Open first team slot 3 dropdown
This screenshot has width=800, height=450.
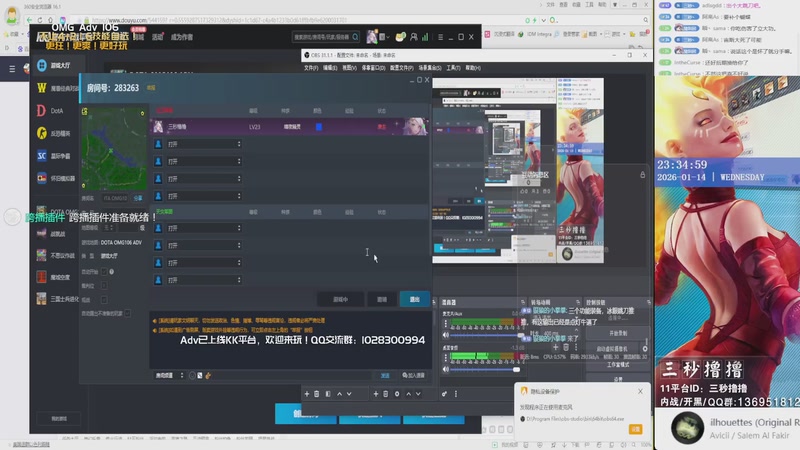204,179
